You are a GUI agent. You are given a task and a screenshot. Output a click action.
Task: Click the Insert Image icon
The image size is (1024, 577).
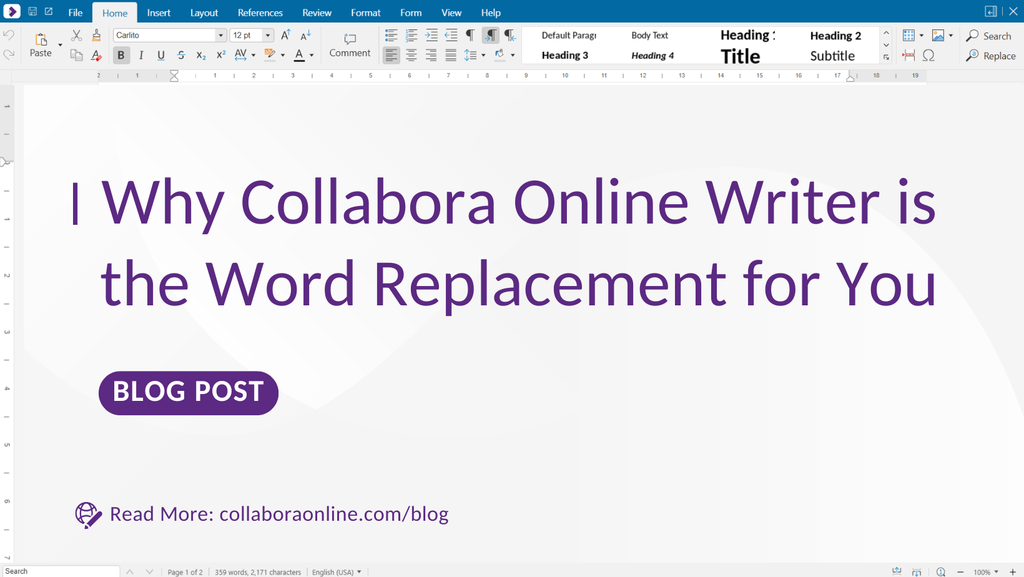pyautogui.click(x=938, y=35)
